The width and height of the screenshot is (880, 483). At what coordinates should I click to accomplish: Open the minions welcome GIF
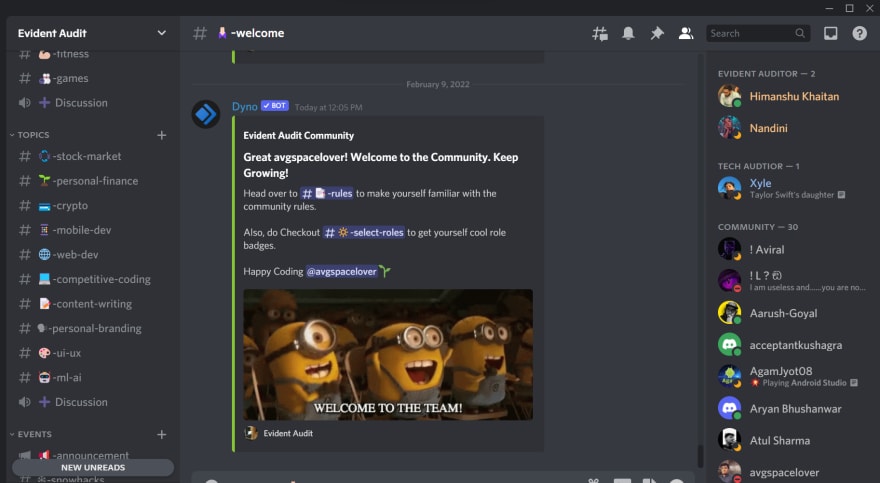pos(388,355)
